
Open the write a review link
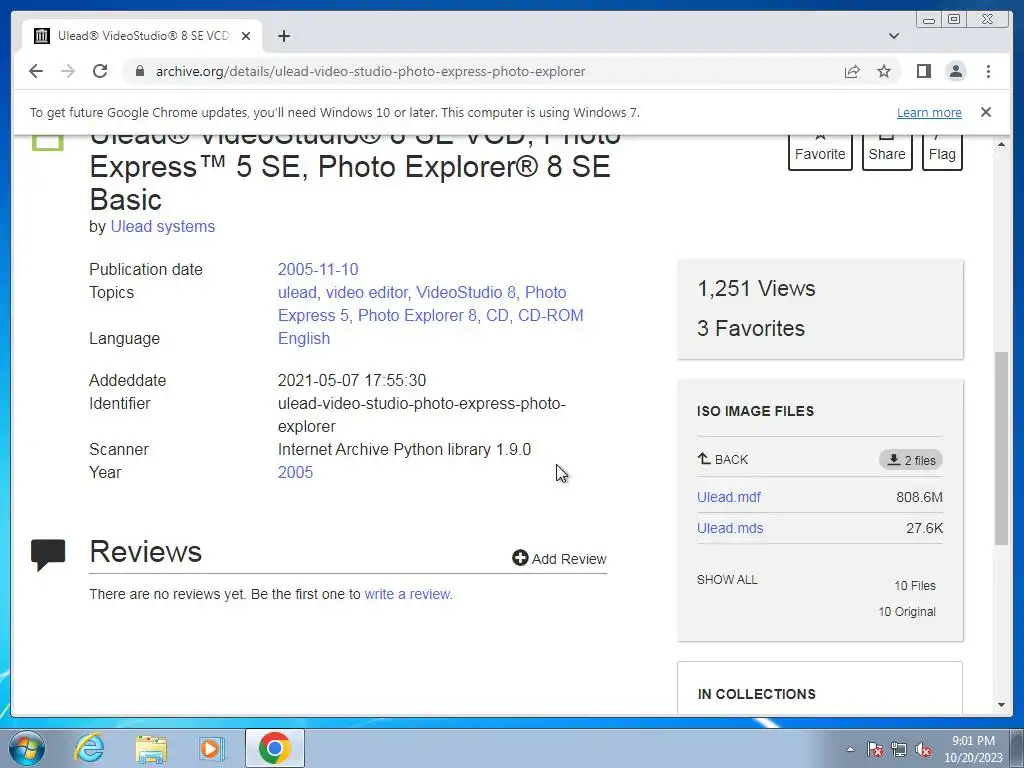(x=407, y=594)
